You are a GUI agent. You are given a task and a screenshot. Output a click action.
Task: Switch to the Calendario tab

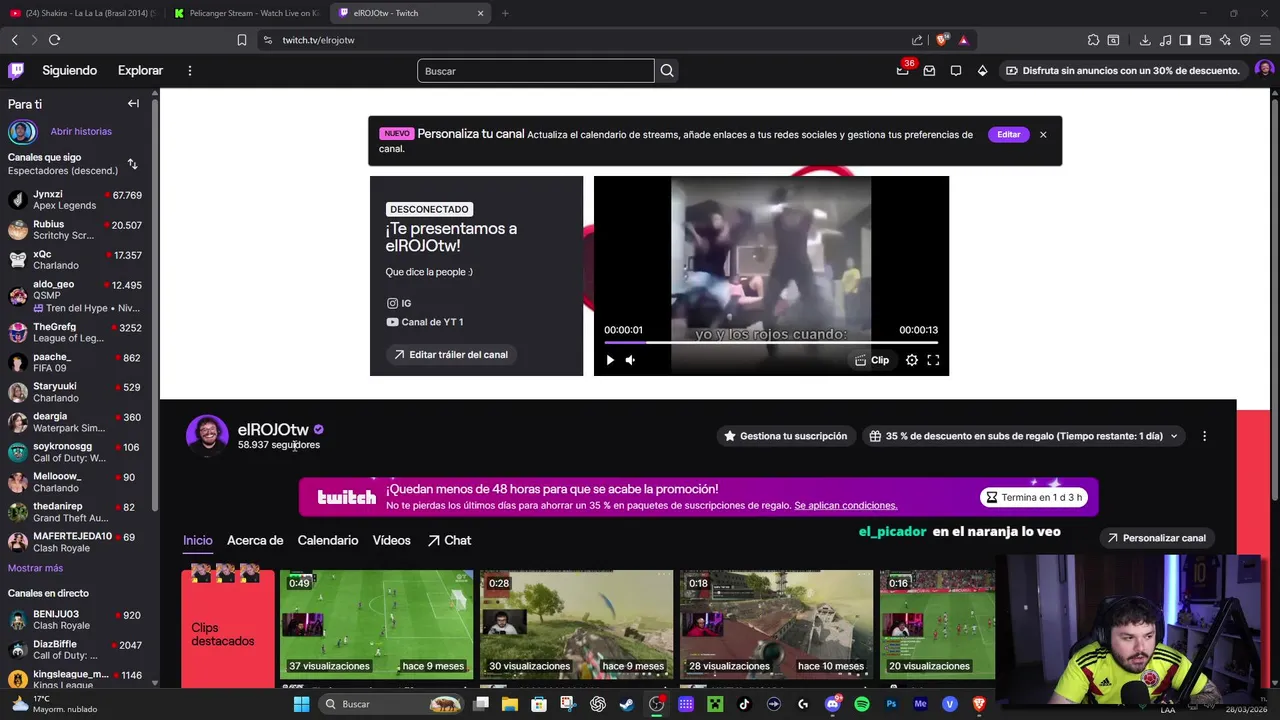pos(328,540)
